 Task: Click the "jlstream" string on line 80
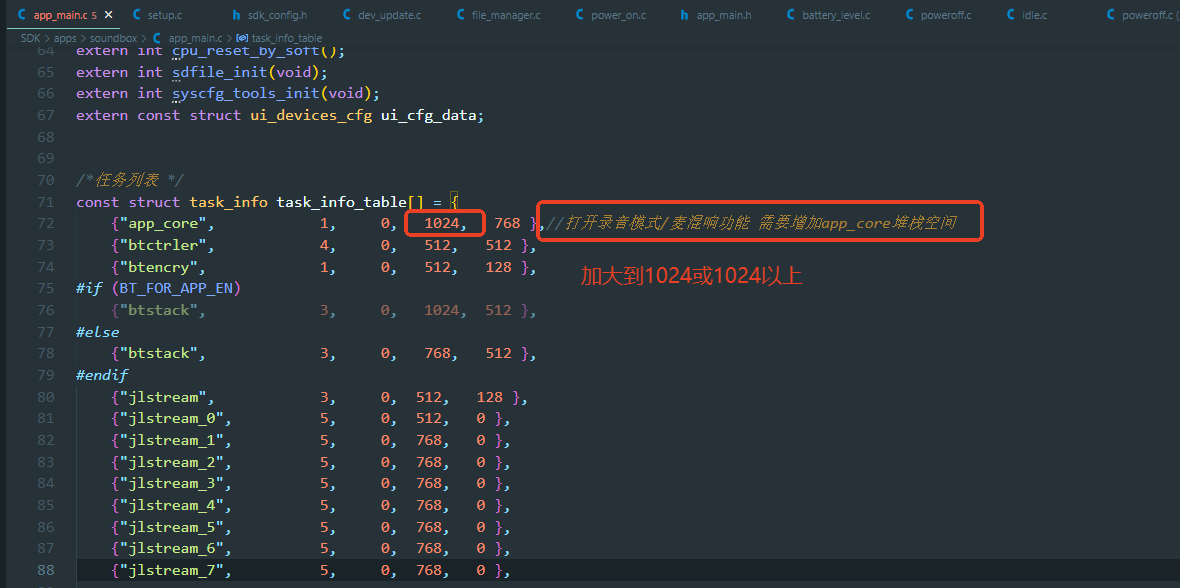[162, 397]
